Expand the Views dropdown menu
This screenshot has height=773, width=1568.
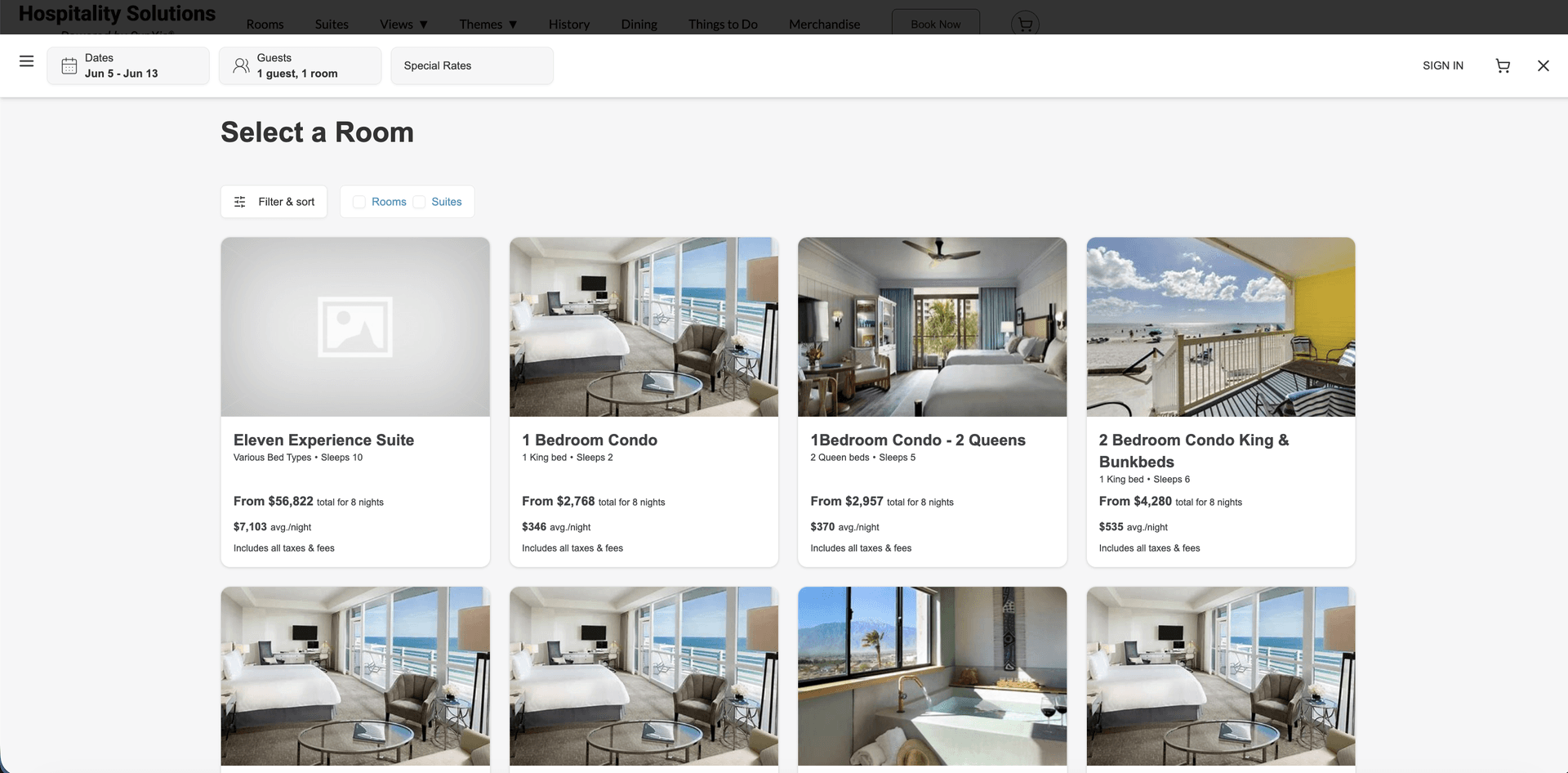403,25
